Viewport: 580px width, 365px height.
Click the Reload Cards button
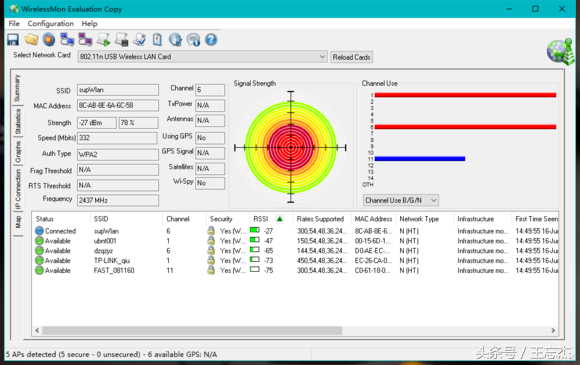coord(351,57)
